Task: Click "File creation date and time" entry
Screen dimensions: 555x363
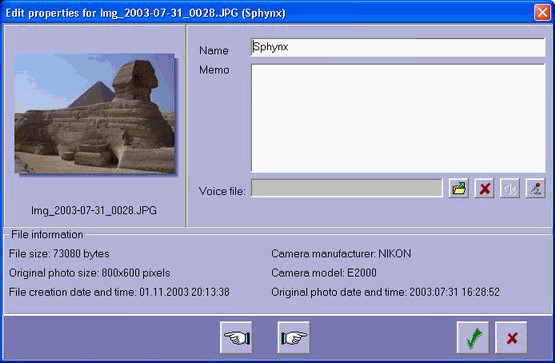Action: [119, 292]
